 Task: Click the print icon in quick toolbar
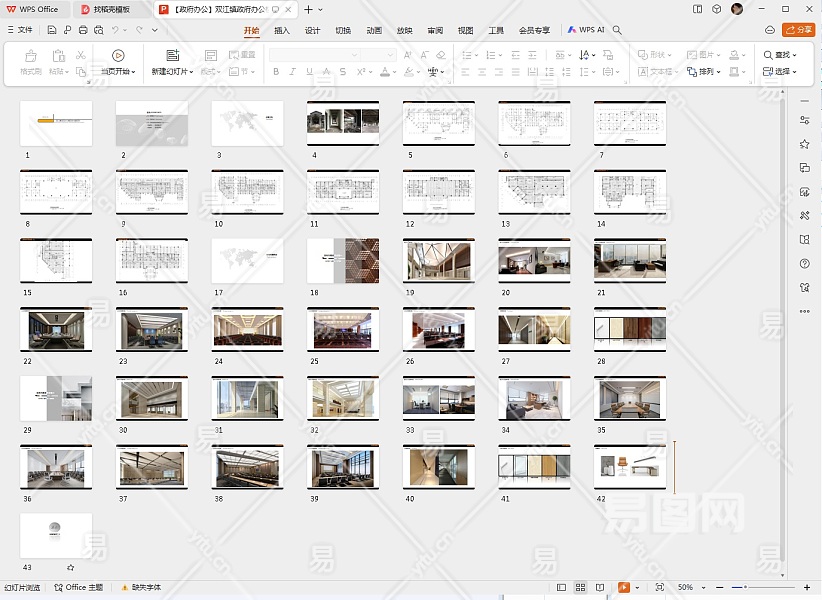[x=81, y=30]
